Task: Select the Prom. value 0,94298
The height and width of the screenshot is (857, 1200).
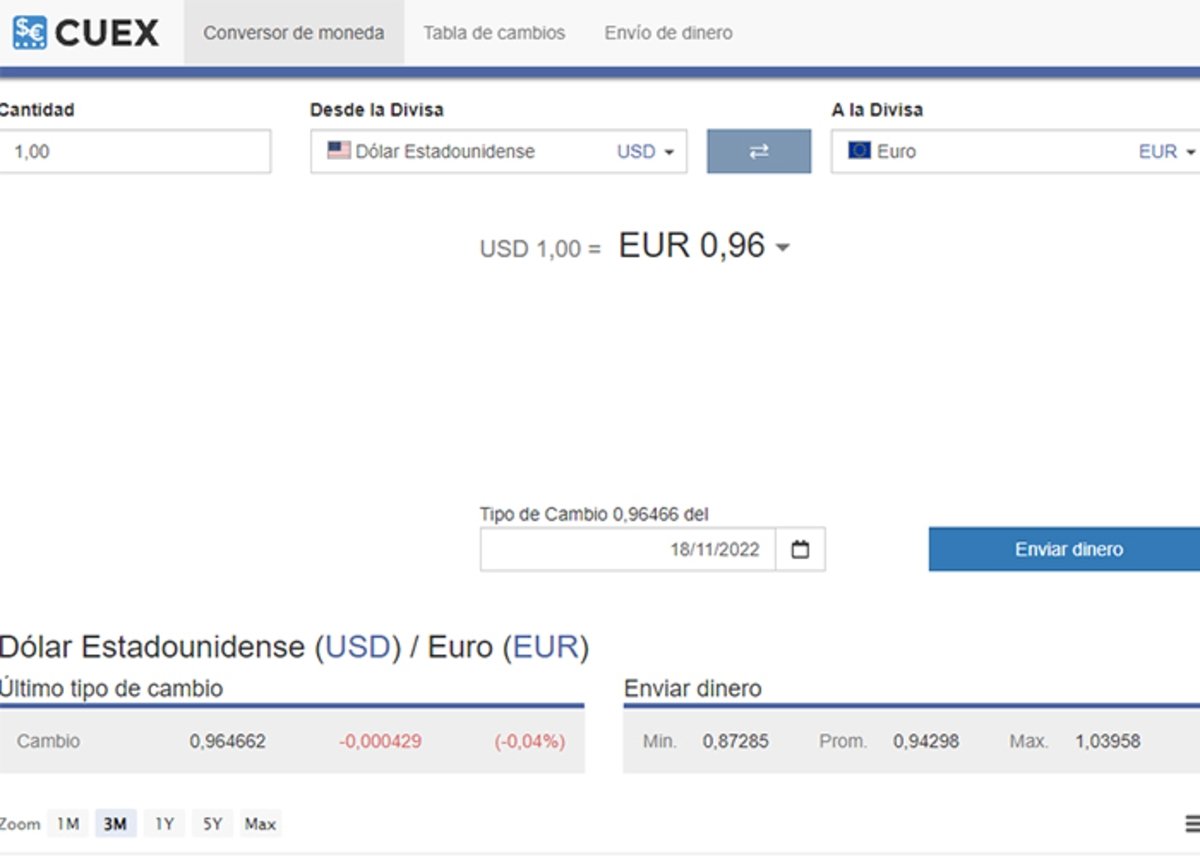Action: tap(926, 742)
